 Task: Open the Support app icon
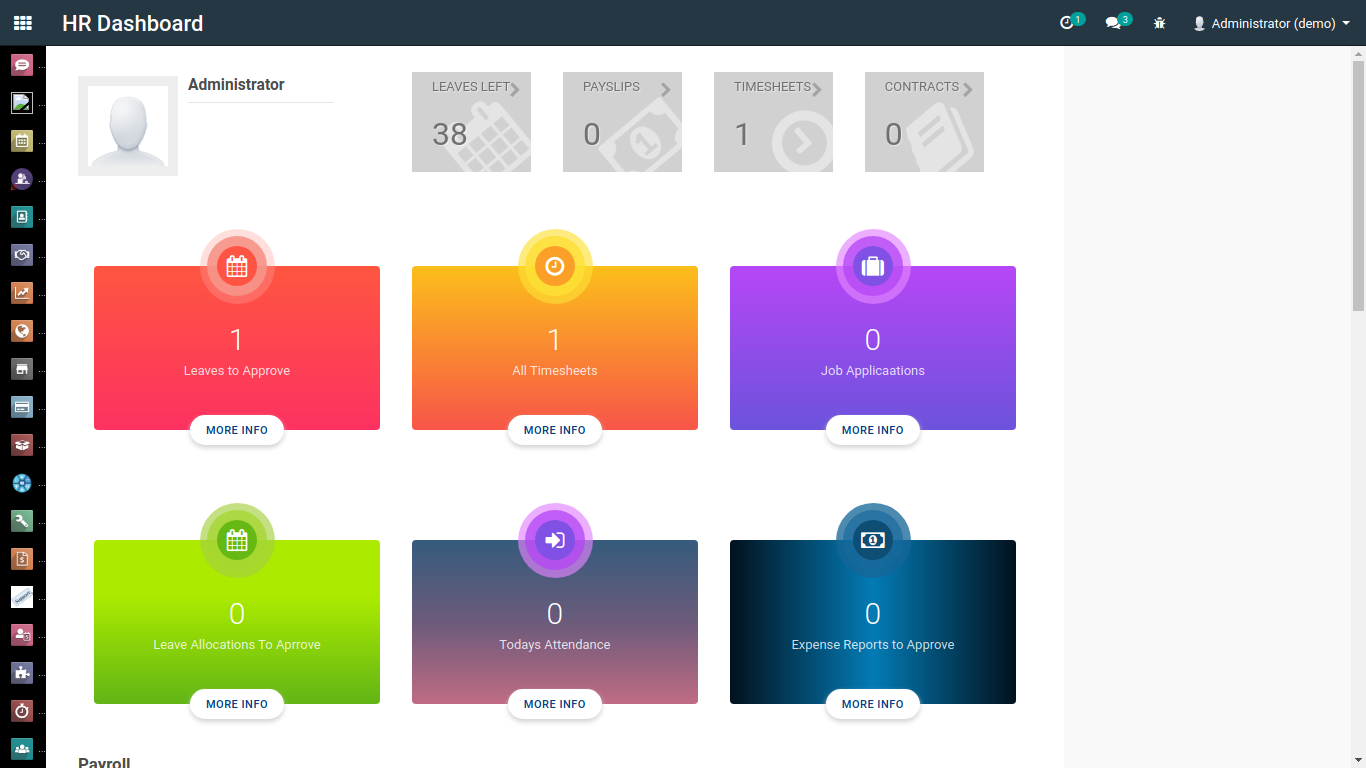tap(22, 597)
